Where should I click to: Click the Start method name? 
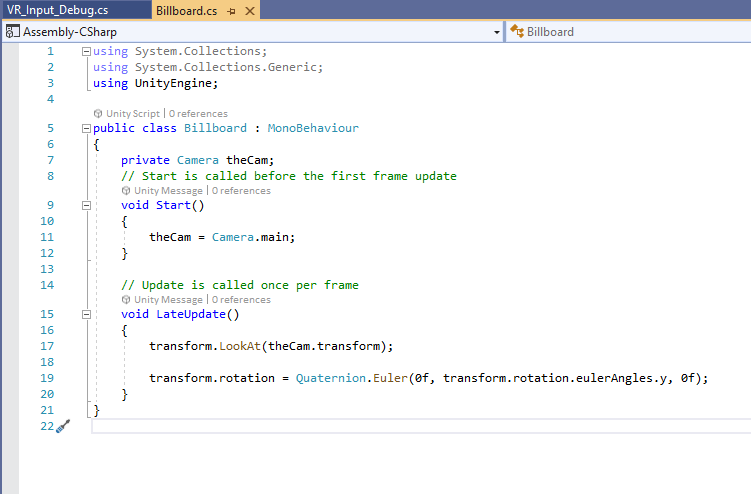click(x=173, y=206)
